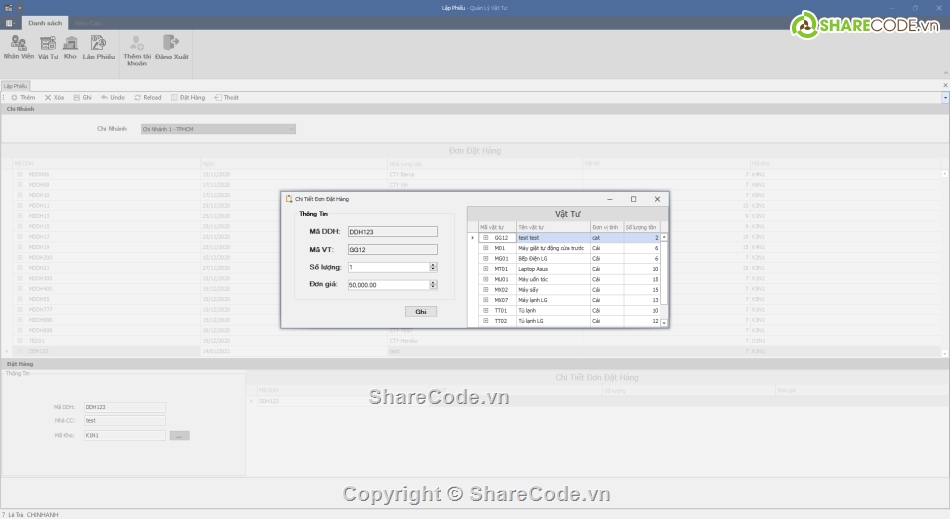Open the Chi Nhánh combo box

click(x=218, y=129)
